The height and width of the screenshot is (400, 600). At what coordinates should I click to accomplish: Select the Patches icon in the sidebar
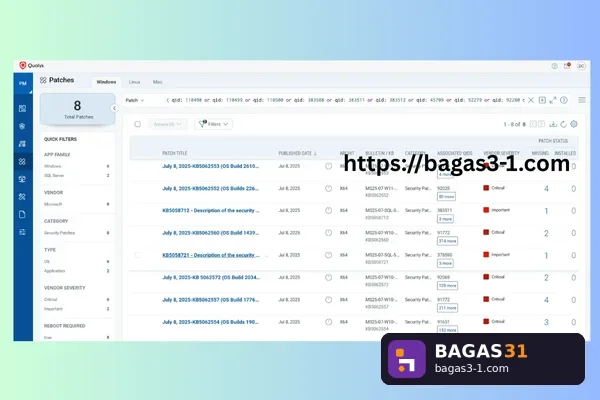(22, 162)
